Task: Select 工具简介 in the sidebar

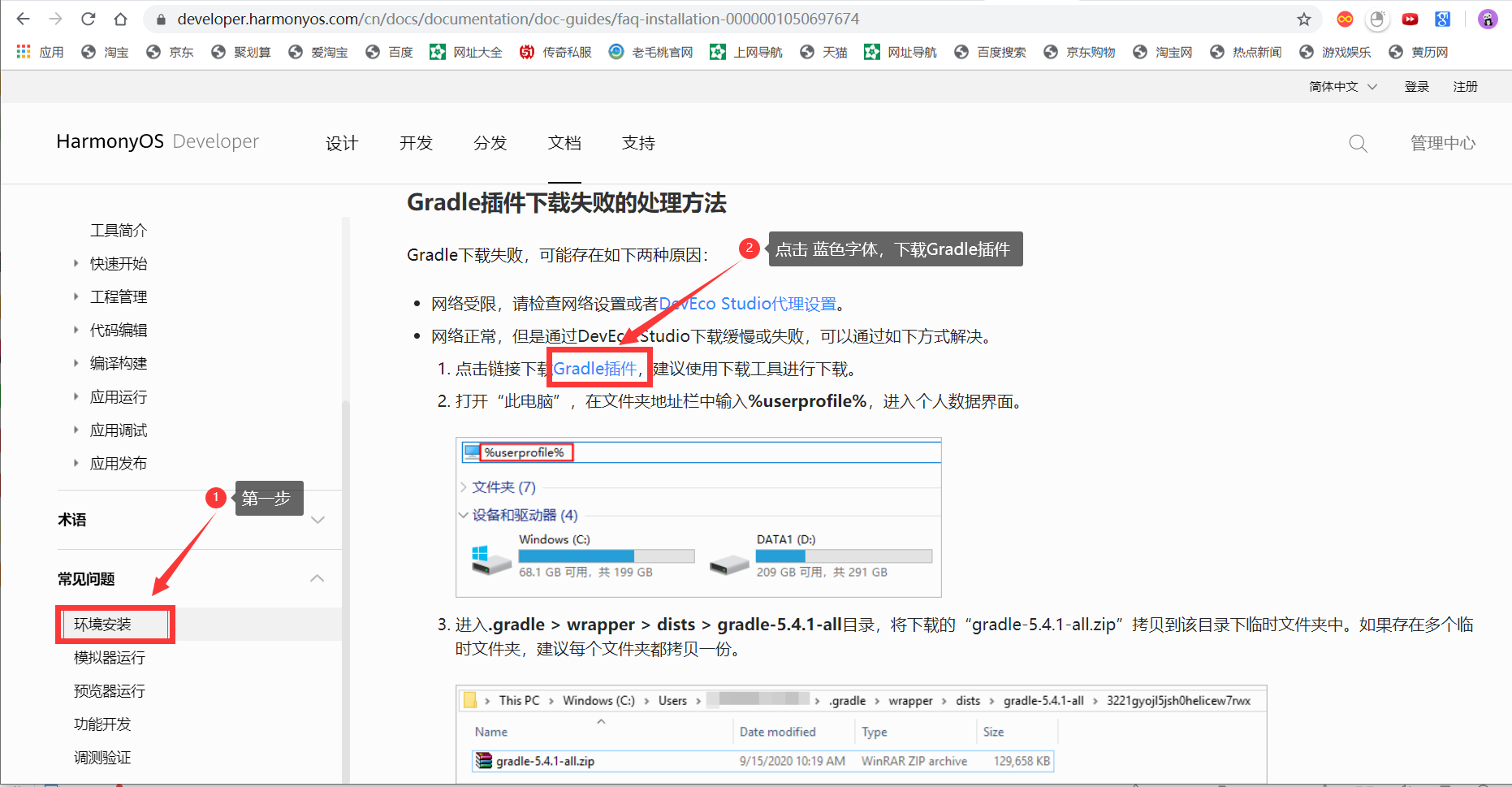Action: pos(119,230)
